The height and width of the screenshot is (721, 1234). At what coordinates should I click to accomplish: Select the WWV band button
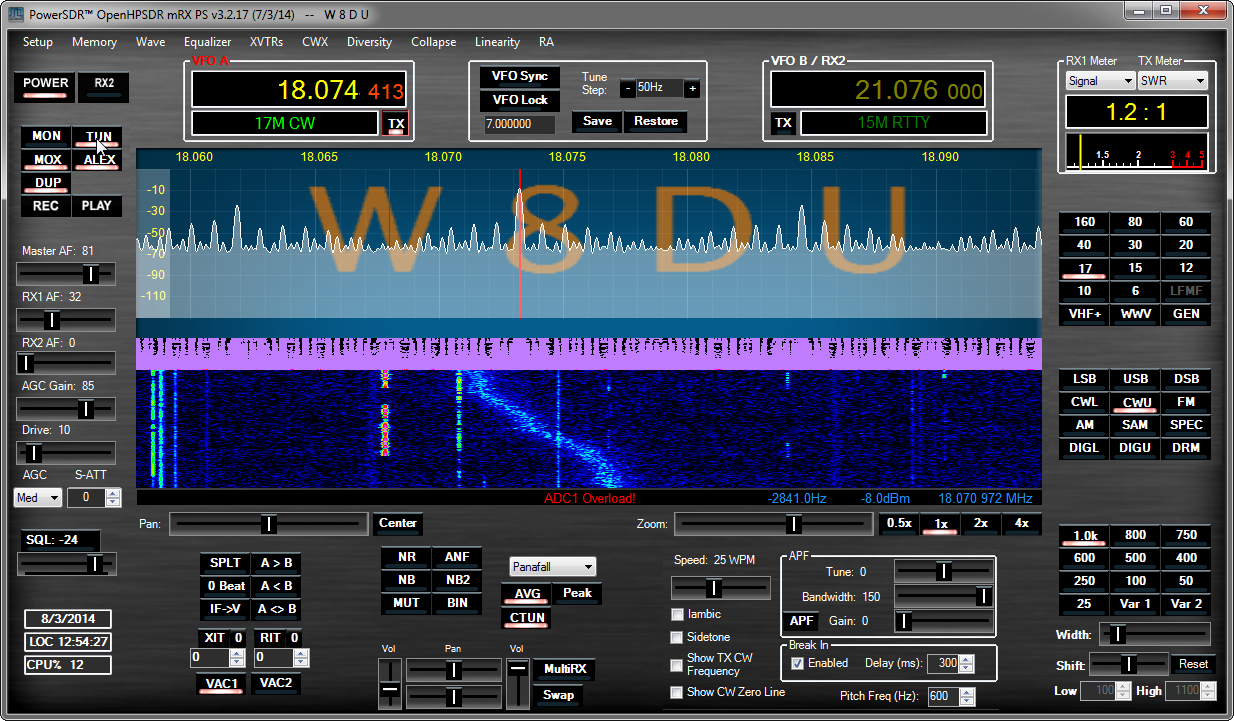coord(1135,314)
